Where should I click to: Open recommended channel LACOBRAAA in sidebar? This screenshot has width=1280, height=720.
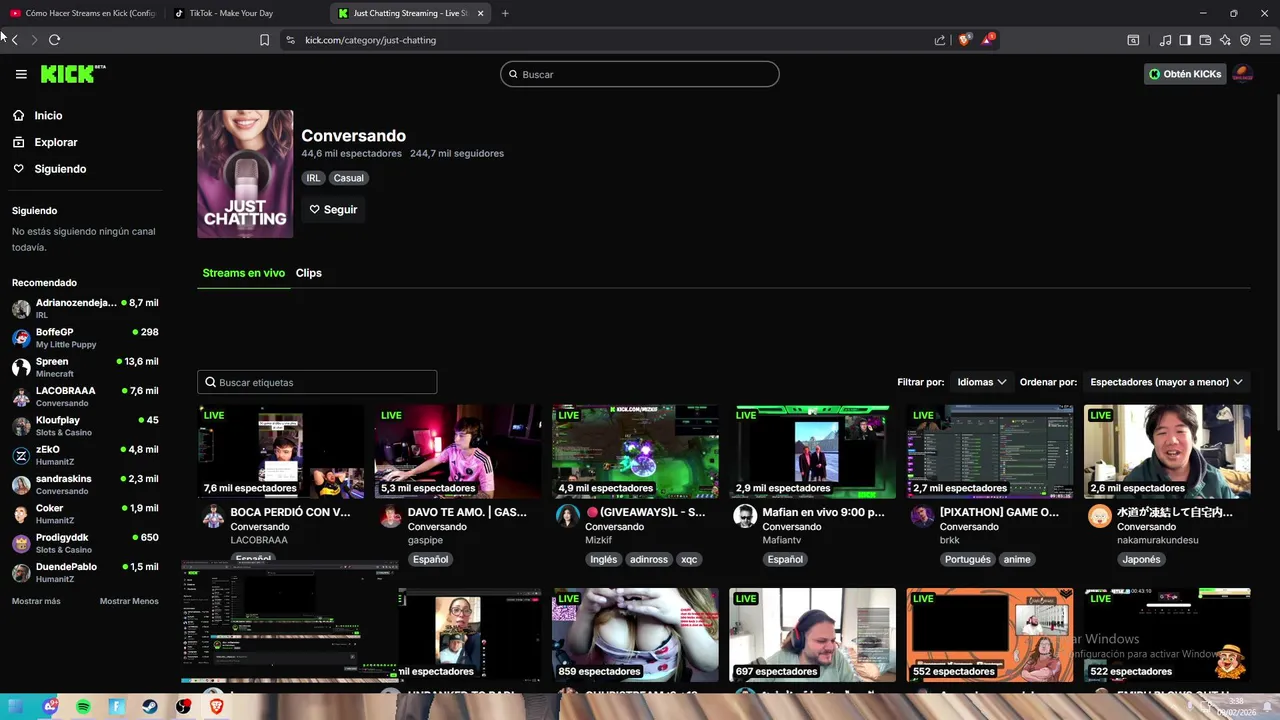tap(85, 396)
